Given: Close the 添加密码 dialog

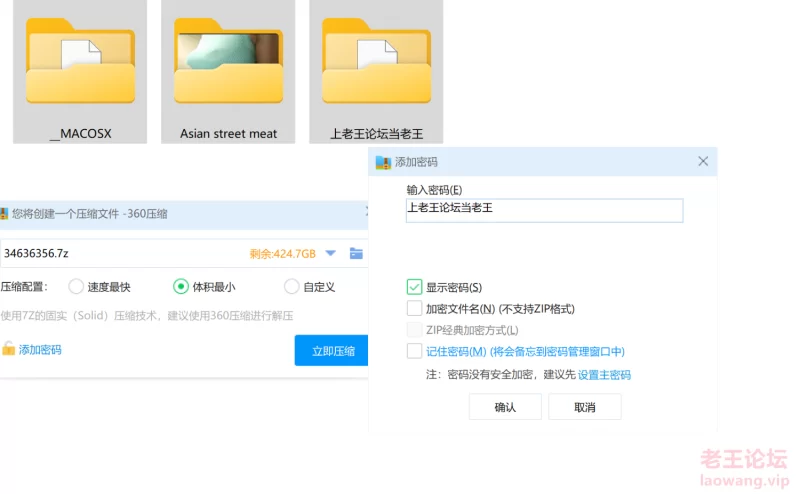Looking at the screenshot, I should pos(703,161).
